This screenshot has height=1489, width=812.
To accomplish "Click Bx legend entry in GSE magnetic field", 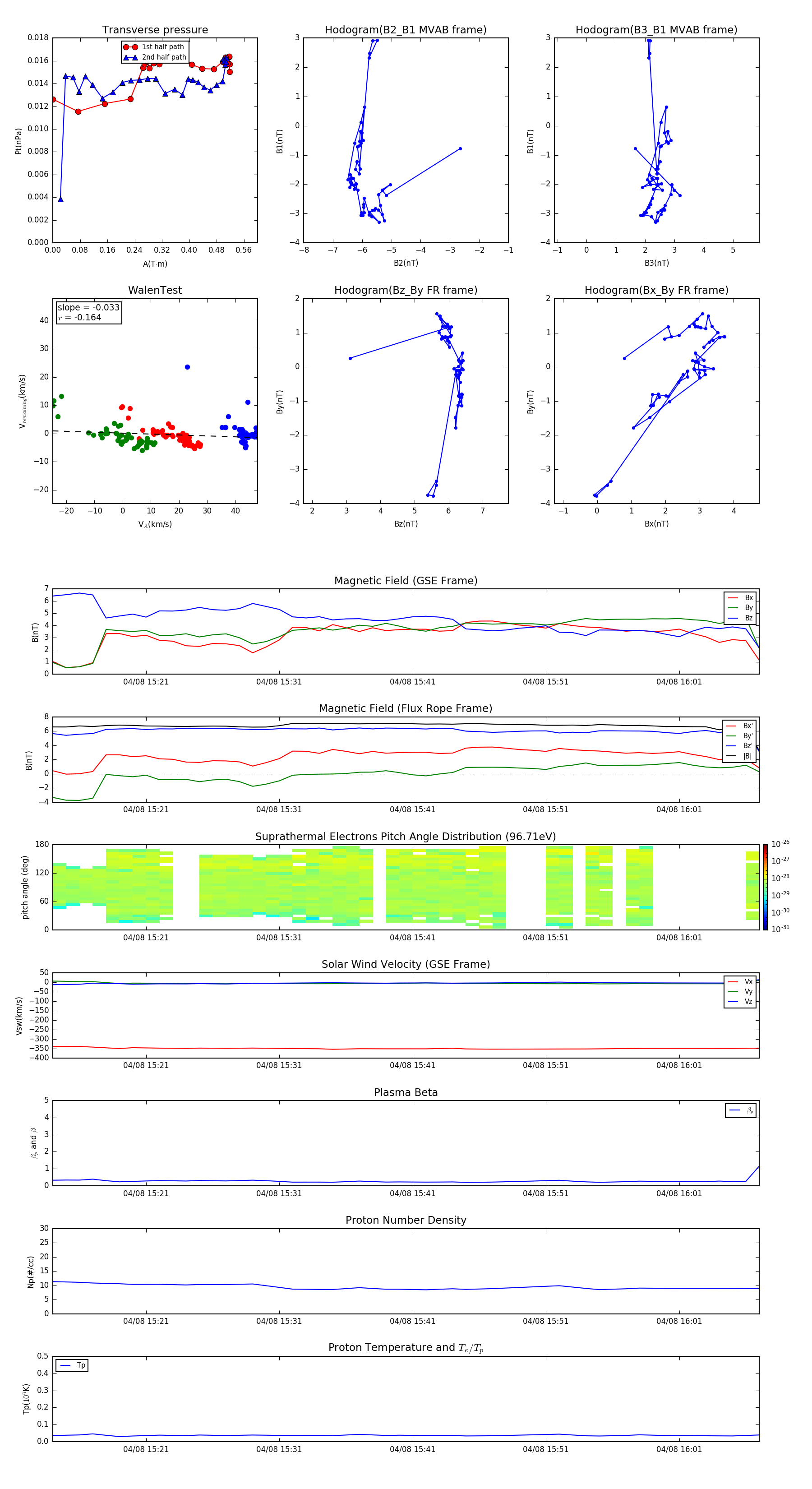I will tap(740, 598).
